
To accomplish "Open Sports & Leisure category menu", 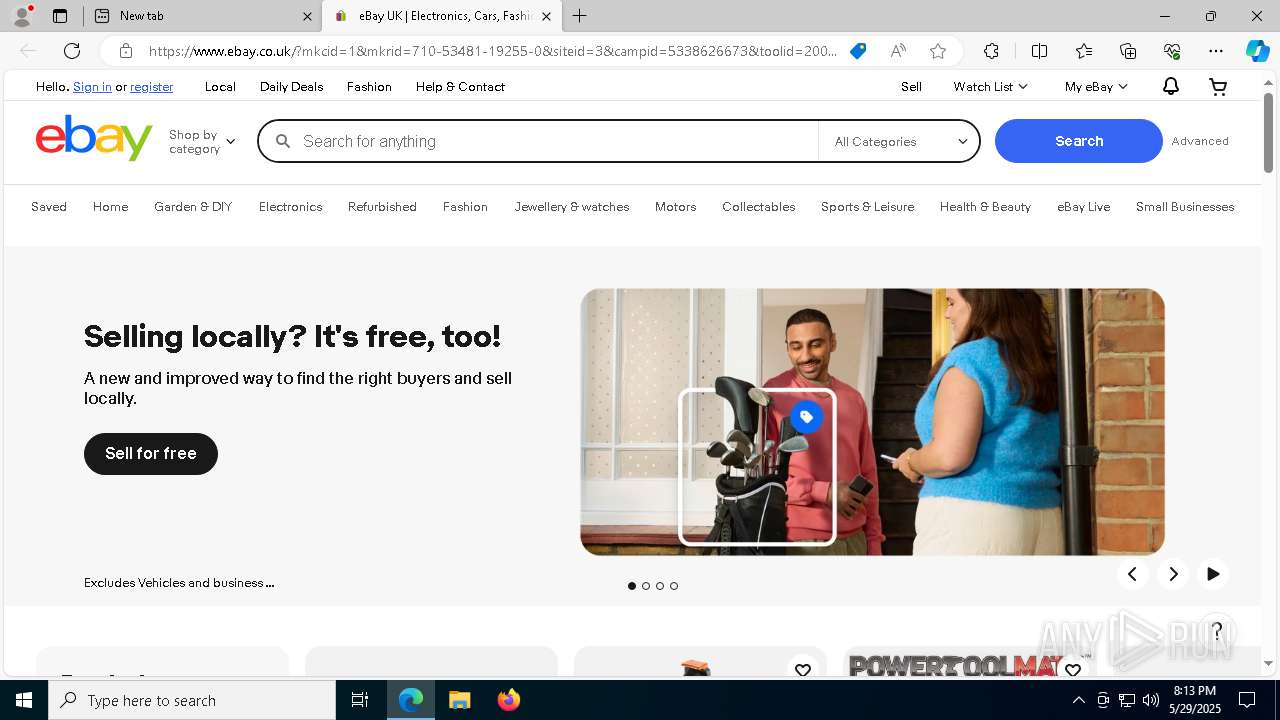I will [867, 207].
